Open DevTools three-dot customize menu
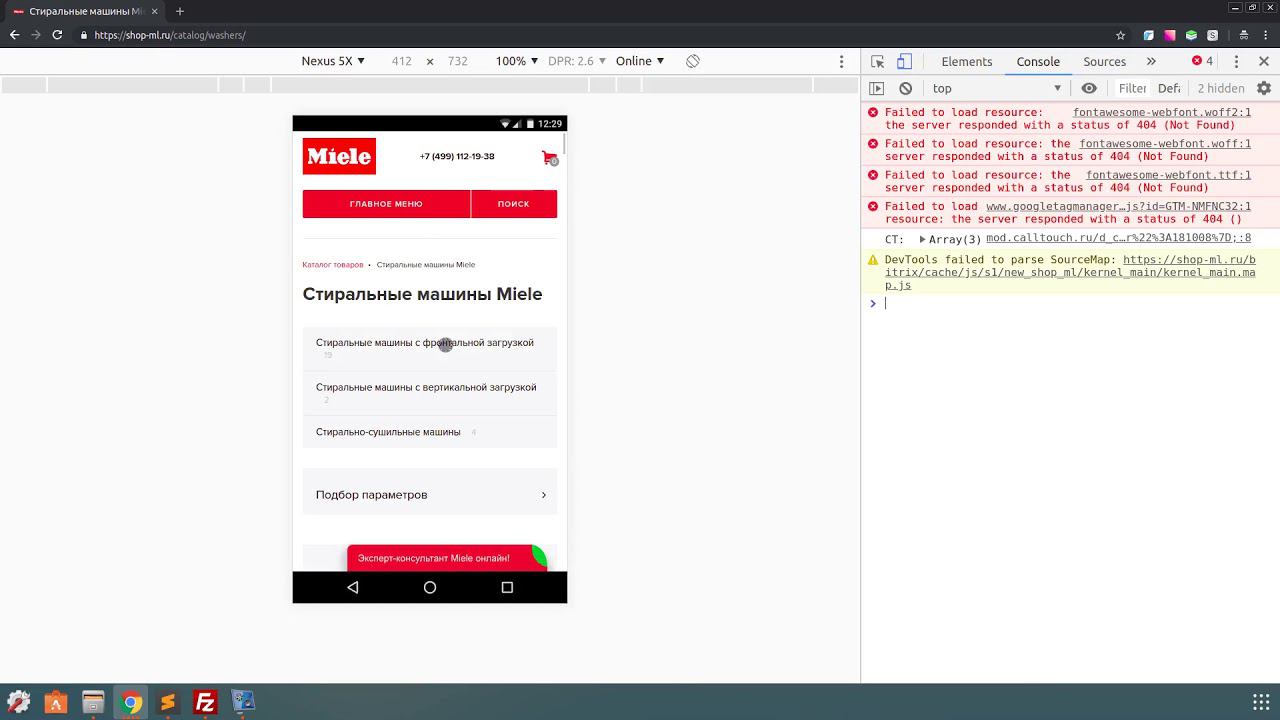Screen dimensions: 1280x720 [1236, 61]
